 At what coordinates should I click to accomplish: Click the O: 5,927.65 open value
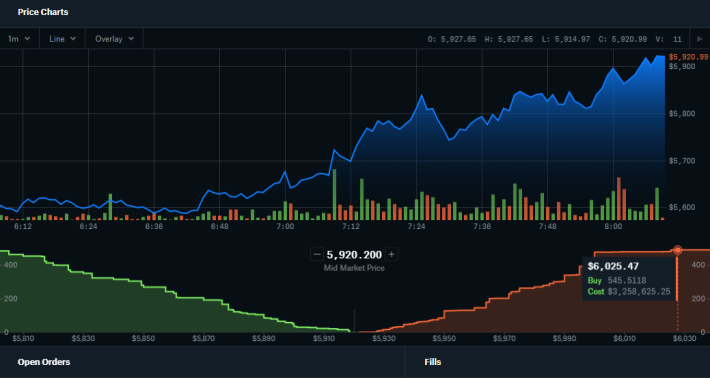tap(452, 39)
